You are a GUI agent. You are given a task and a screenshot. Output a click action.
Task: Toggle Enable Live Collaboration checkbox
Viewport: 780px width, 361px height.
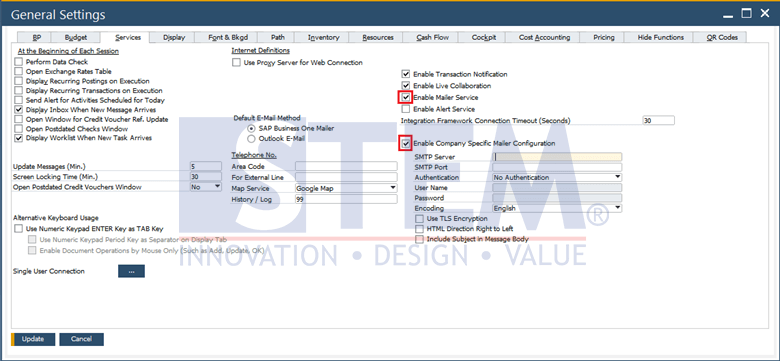click(x=406, y=86)
